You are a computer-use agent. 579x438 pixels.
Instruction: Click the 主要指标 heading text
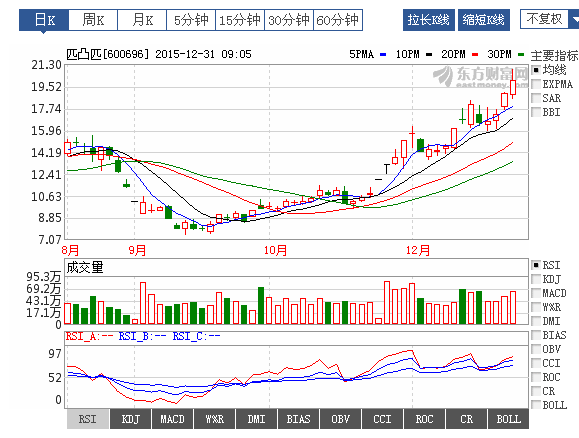coord(555,56)
